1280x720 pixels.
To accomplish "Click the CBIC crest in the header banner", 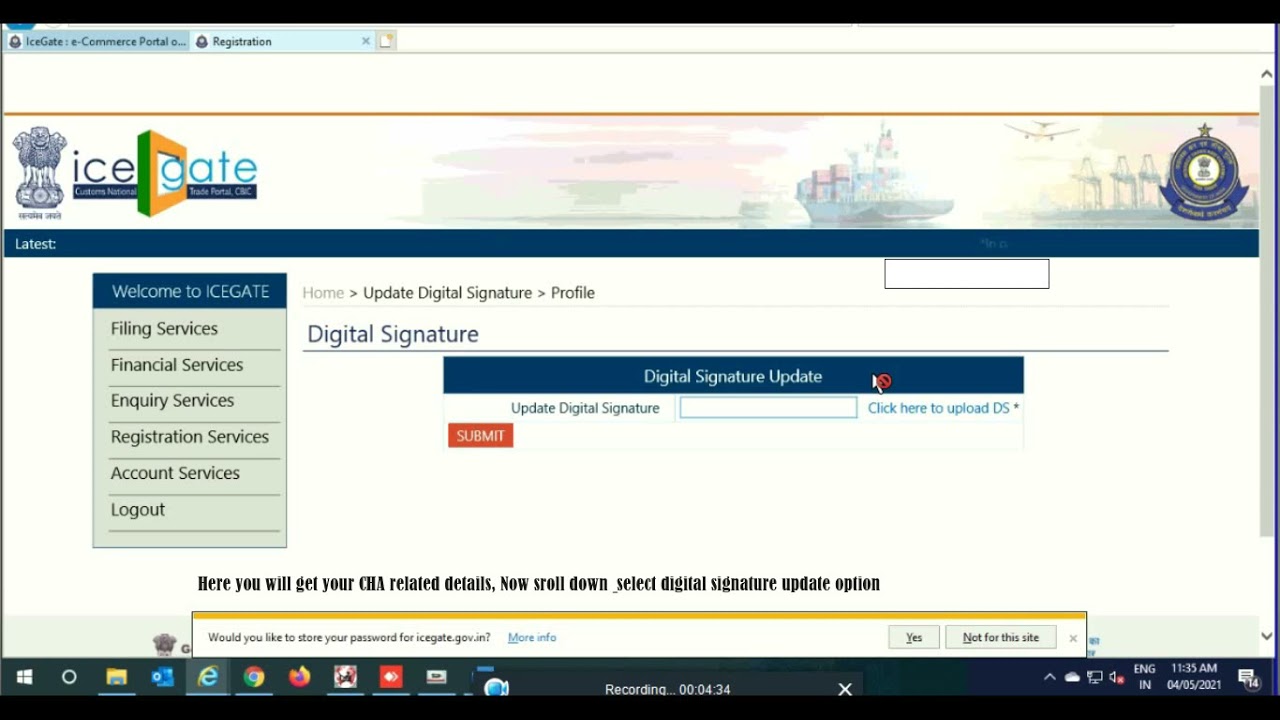I will pyautogui.click(x=1204, y=172).
